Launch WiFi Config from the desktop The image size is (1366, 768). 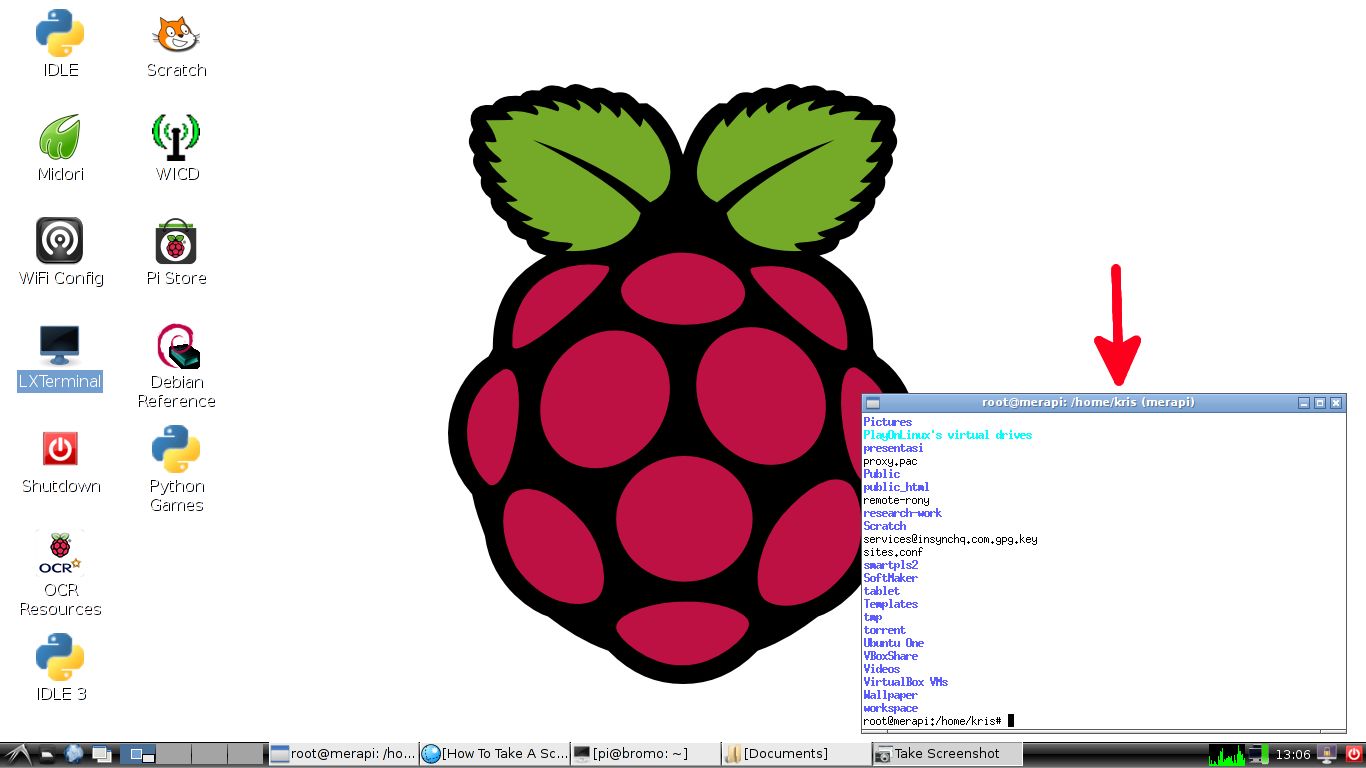coord(60,252)
